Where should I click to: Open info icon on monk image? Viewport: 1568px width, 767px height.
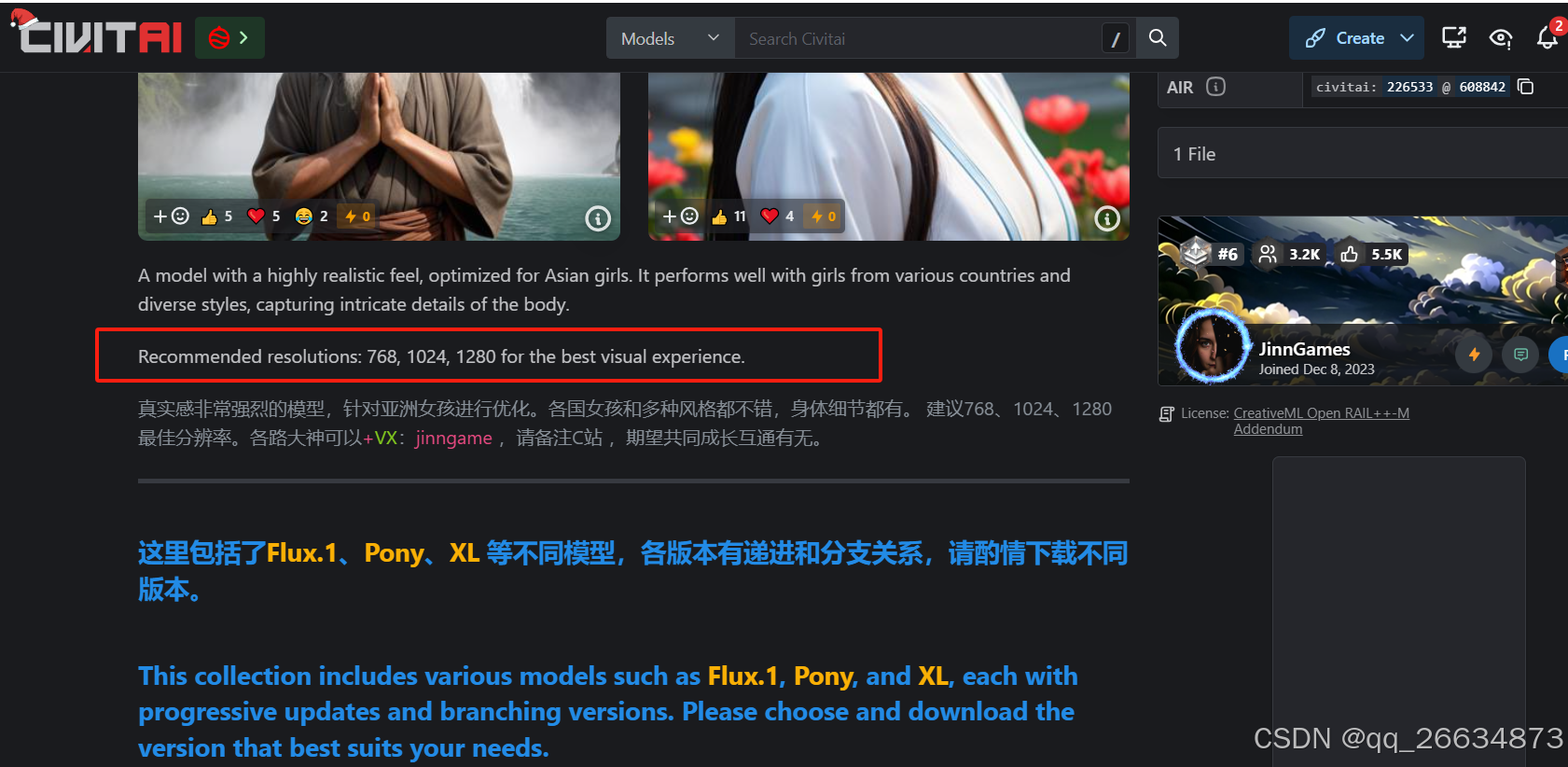(597, 218)
